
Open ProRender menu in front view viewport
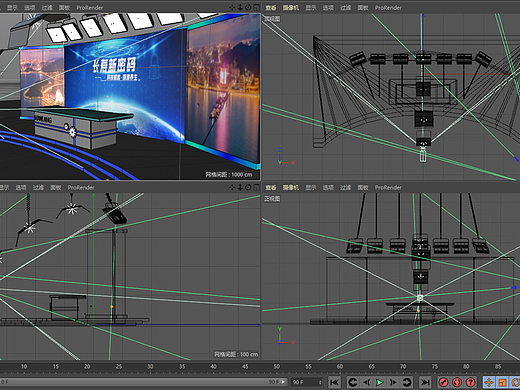tap(388, 187)
